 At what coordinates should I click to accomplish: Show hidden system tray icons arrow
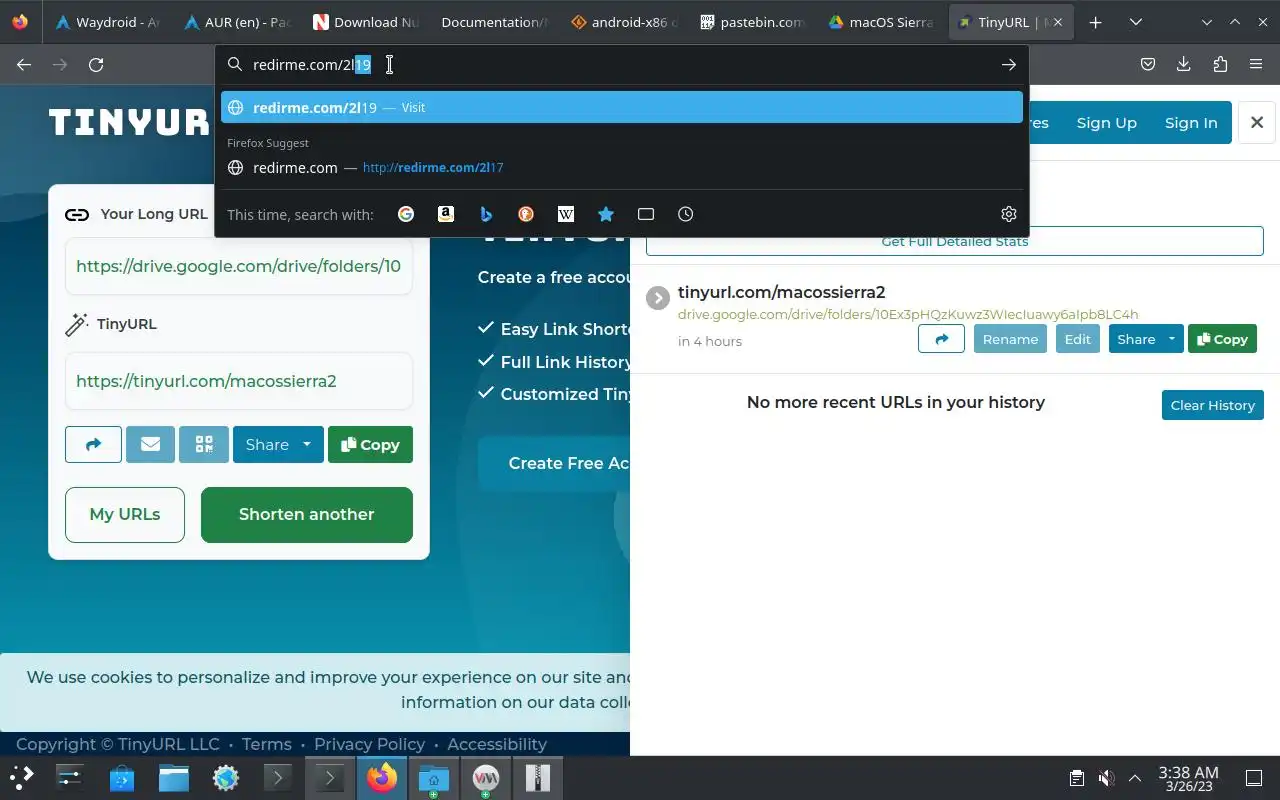point(1135,778)
